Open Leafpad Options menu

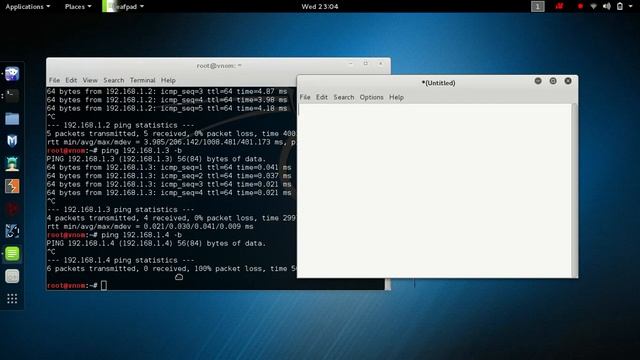(x=371, y=97)
